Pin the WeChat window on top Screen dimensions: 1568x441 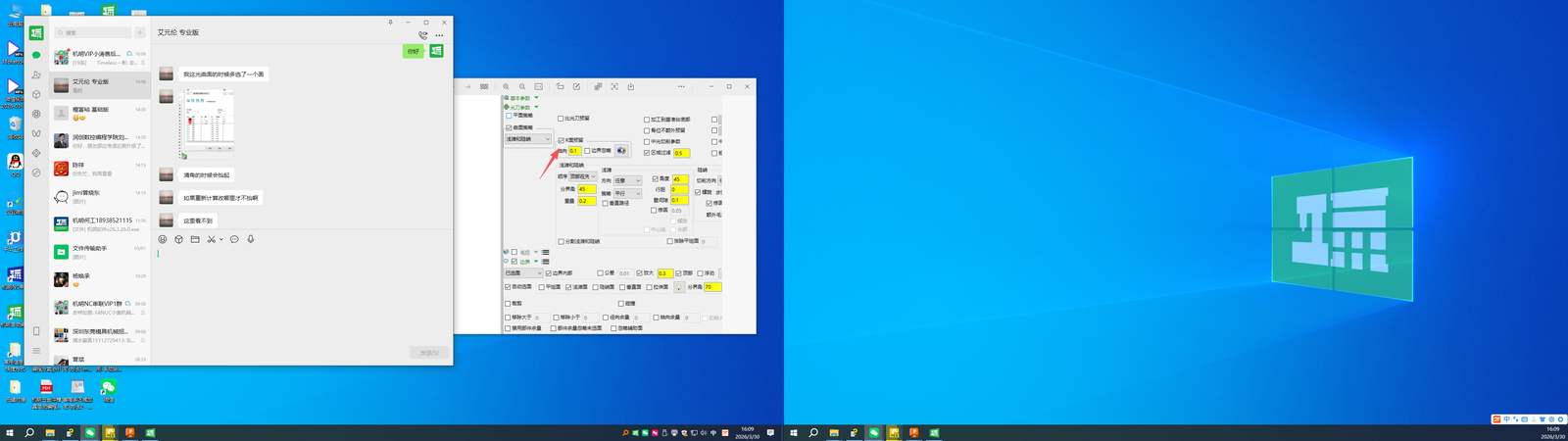(391, 22)
